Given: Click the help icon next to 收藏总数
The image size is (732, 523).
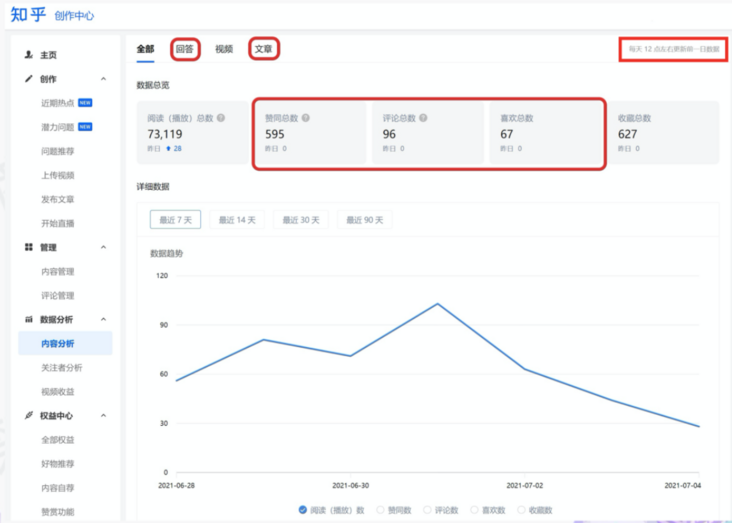Looking at the screenshot, I should [659, 118].
